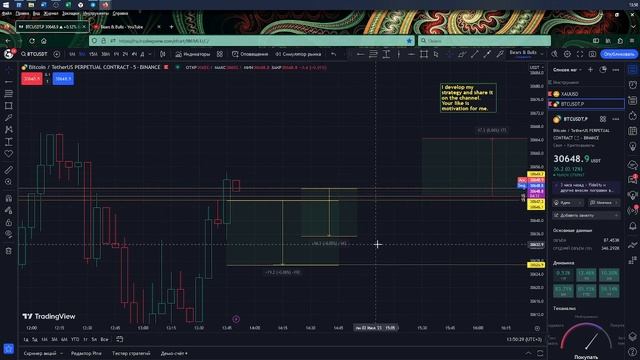
Task: Toggle hide all drawings eye icon
Action: (x=8, y=234)
